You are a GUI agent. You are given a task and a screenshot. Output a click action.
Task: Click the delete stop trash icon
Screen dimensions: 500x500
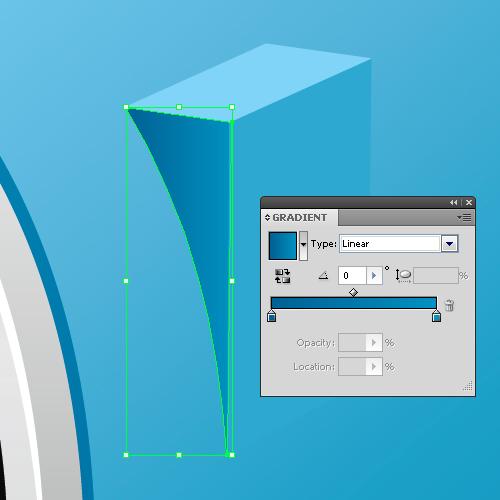(449, 305)
